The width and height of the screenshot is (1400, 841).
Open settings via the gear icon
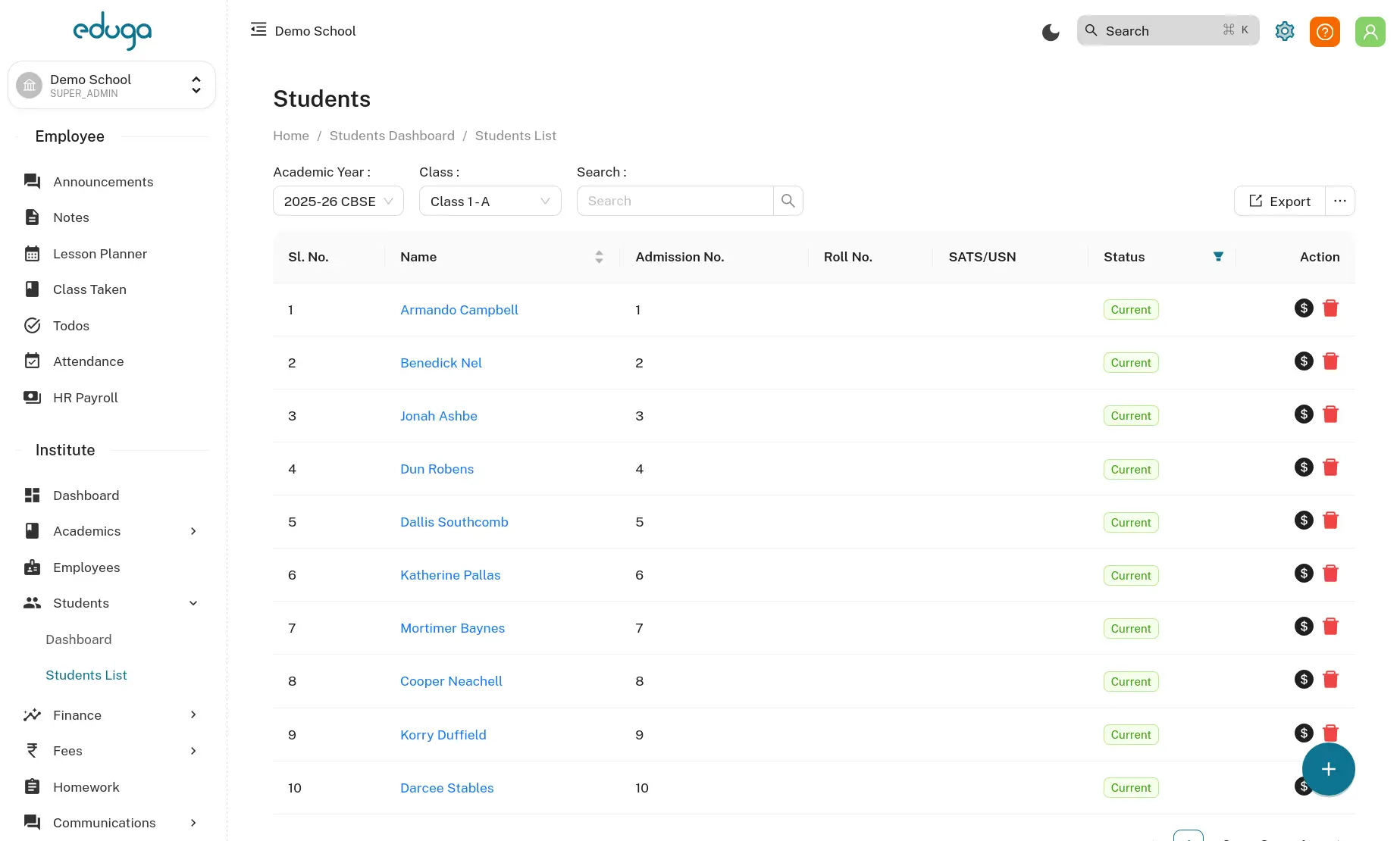1285,31
